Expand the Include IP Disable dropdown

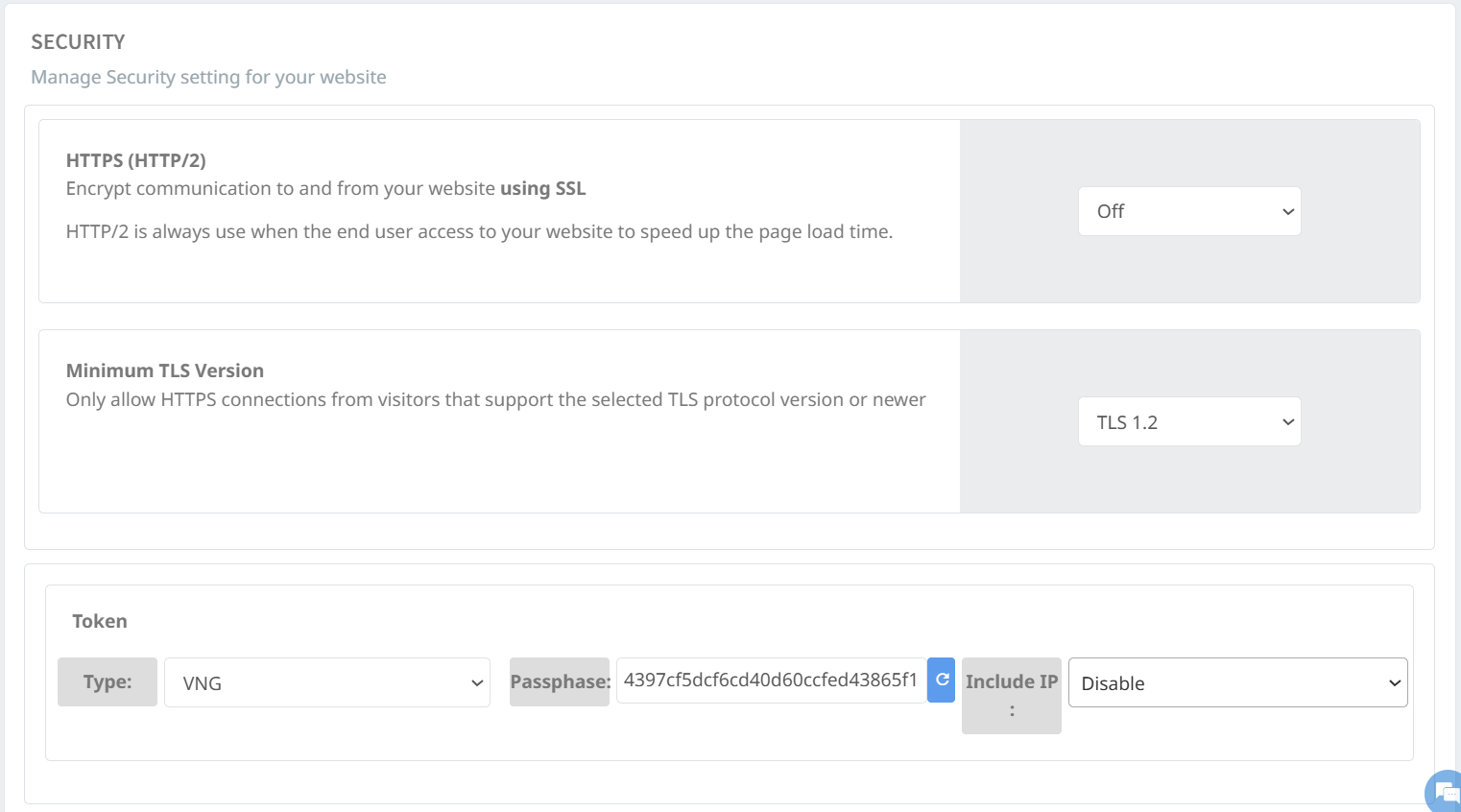coord(1236,682)
